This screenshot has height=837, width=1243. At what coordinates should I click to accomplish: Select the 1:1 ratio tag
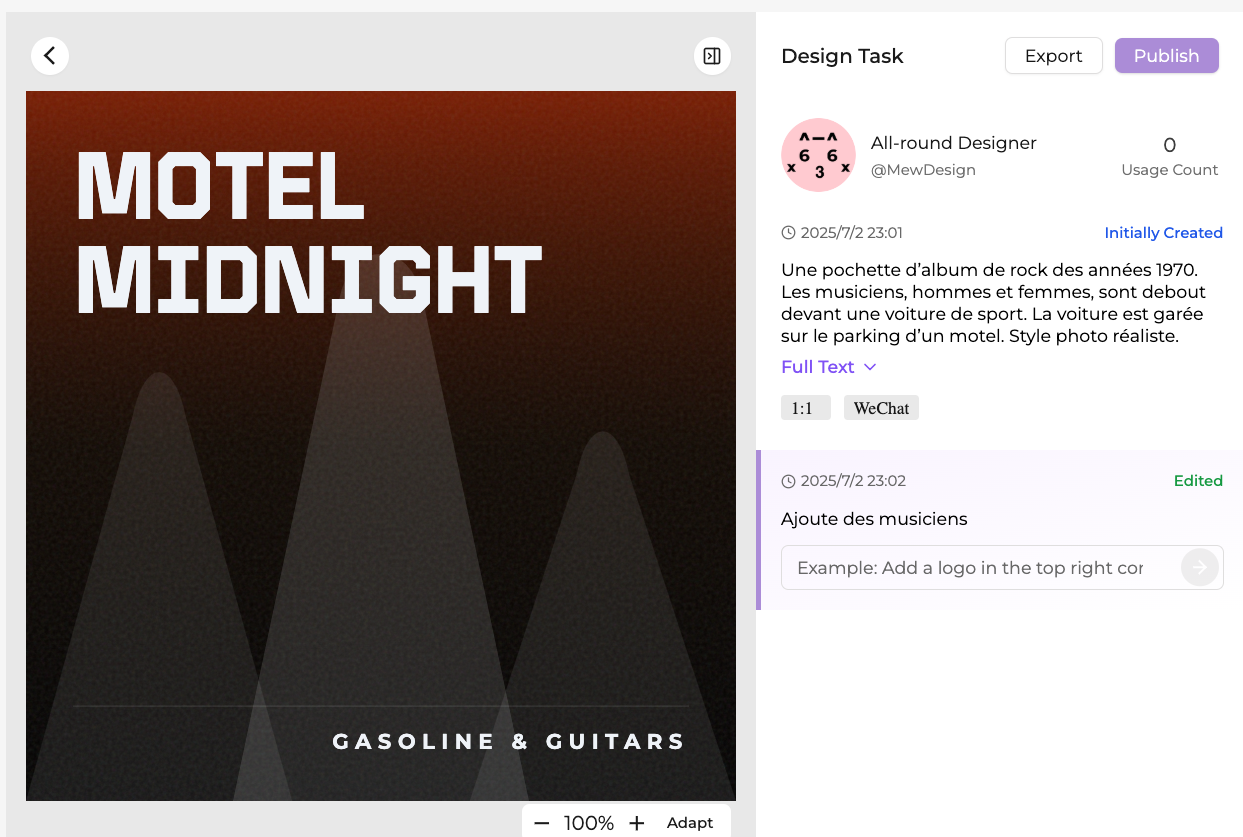pos(805,408)
